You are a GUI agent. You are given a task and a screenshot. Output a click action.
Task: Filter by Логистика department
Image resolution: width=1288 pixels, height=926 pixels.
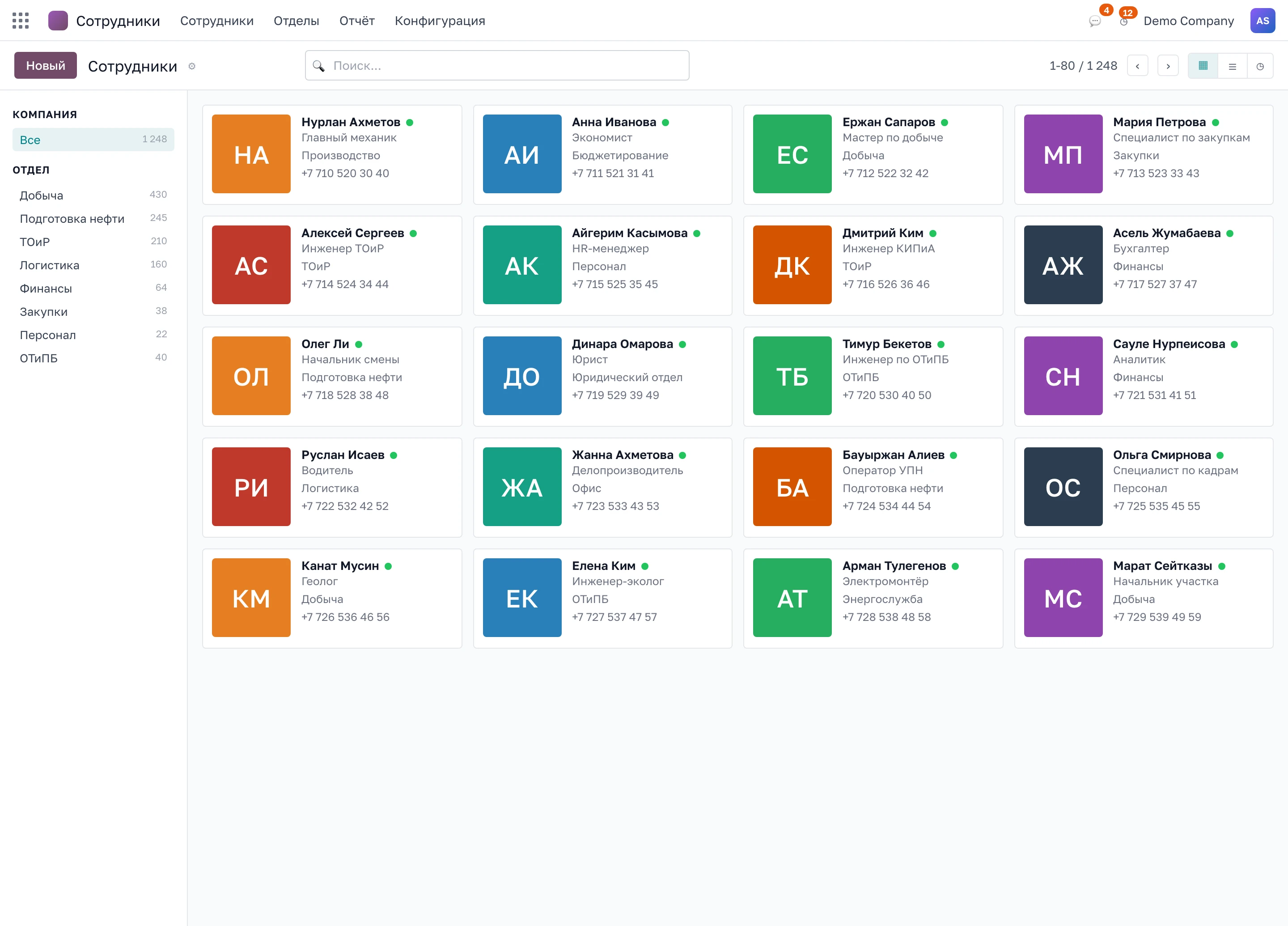pos(93,265)
